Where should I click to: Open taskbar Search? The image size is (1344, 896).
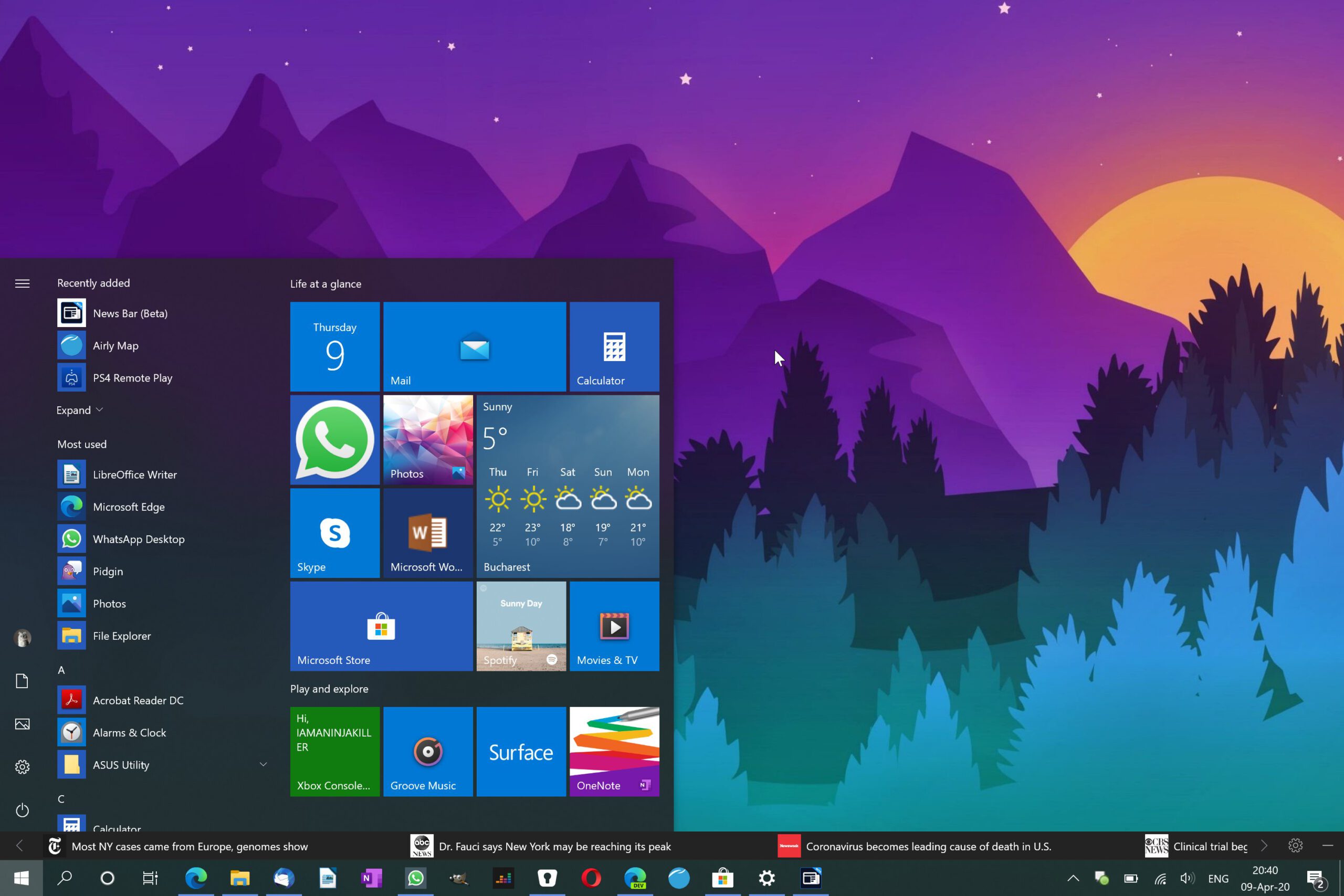65,878
